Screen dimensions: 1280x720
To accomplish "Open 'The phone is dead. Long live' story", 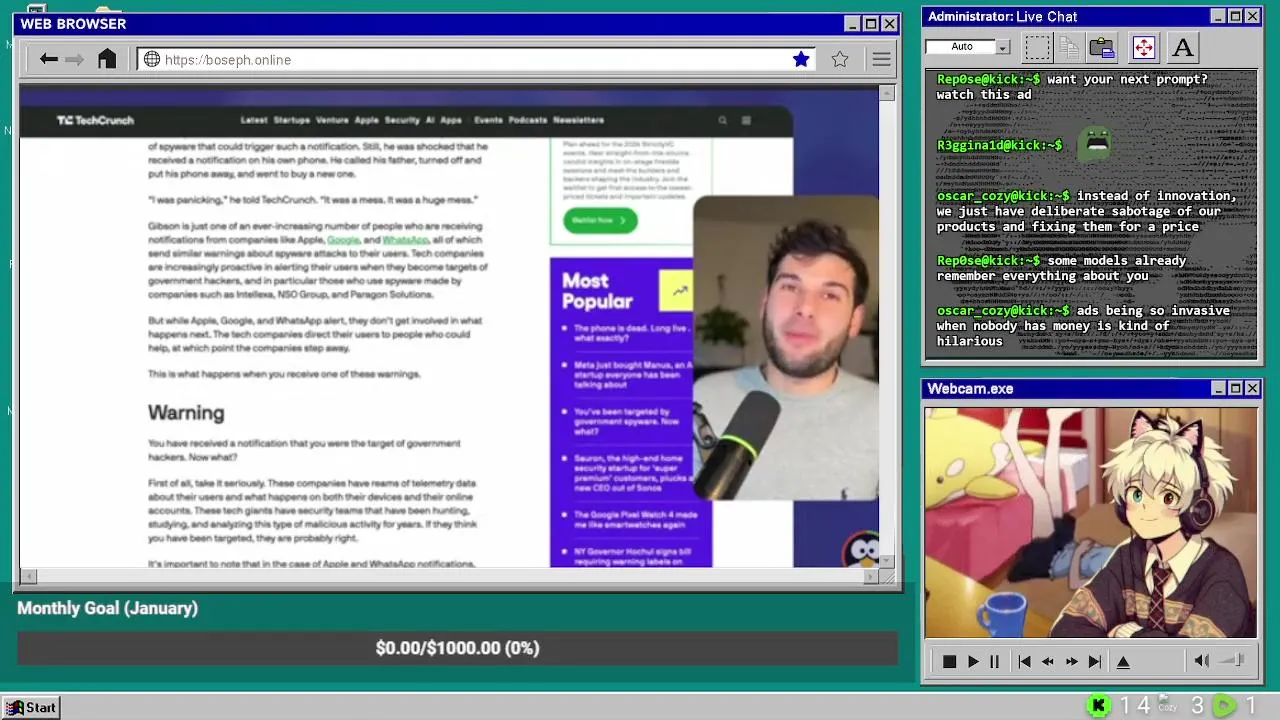I will (632, 333).
